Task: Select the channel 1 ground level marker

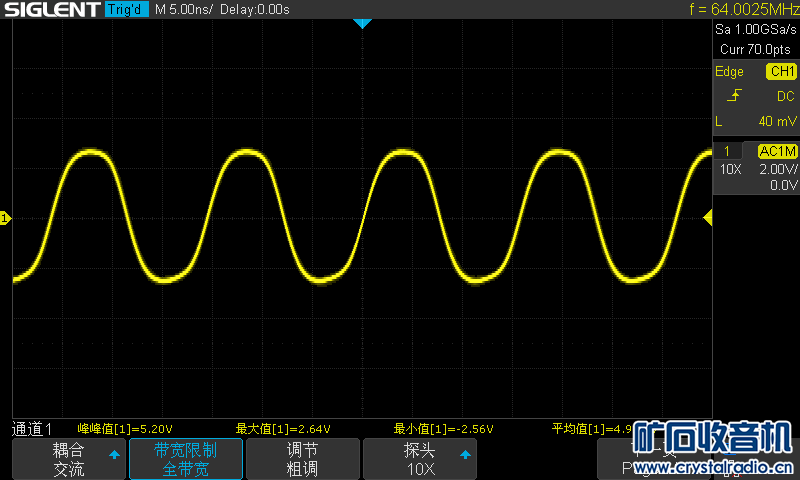Action: pyautogui.click(x=5, y=218)
